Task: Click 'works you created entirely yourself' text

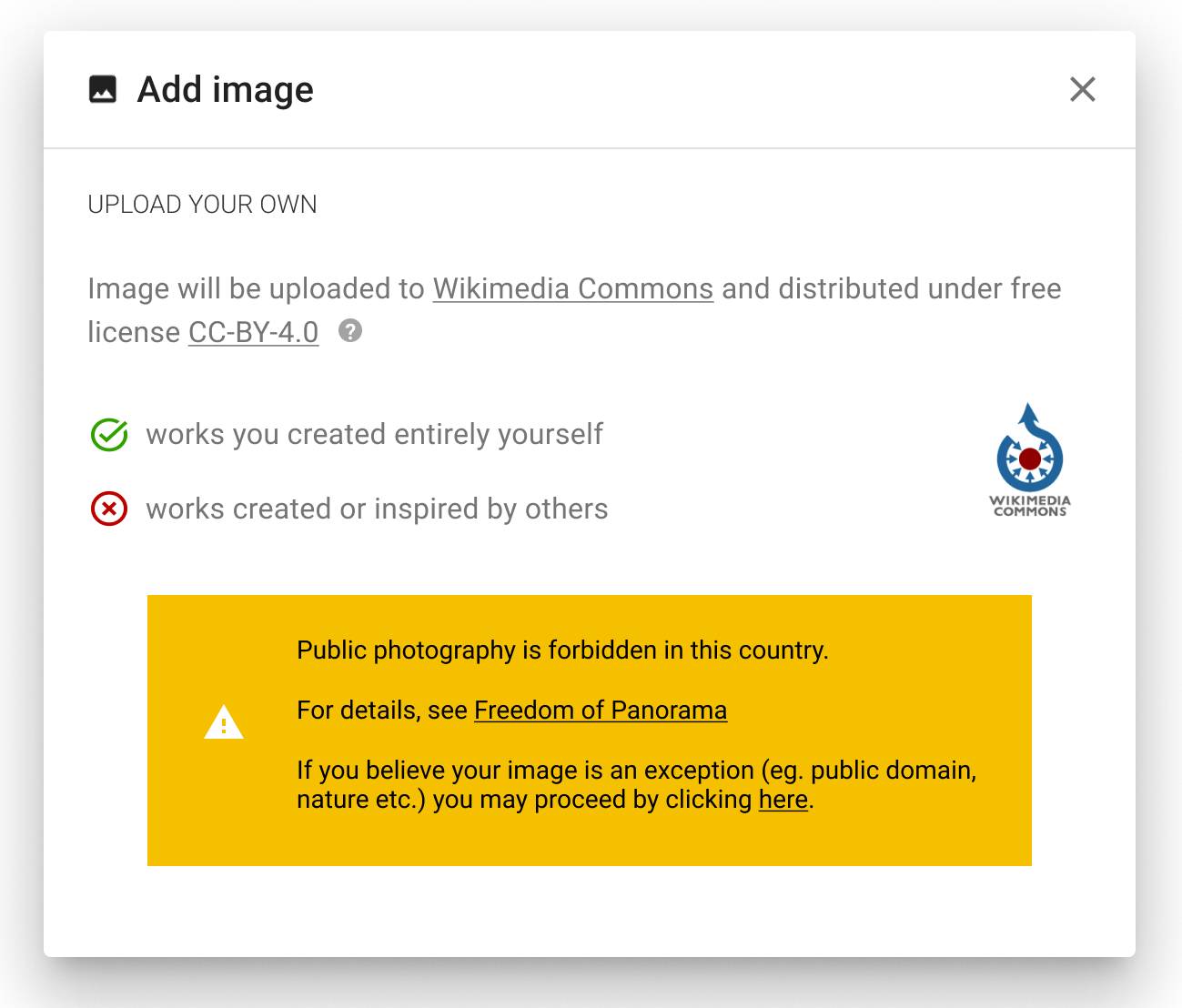Action: [374, 434]
